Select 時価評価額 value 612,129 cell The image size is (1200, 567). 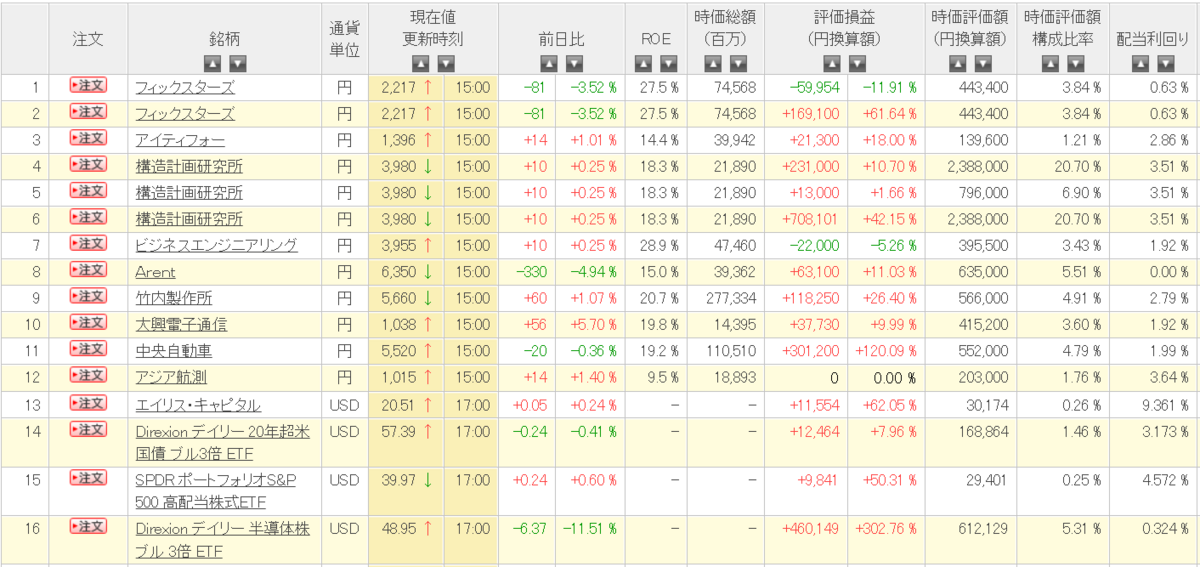[x=970, y=539]
